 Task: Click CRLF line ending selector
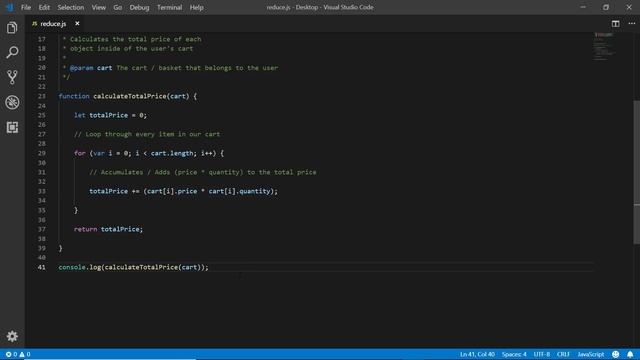point(563,354)
